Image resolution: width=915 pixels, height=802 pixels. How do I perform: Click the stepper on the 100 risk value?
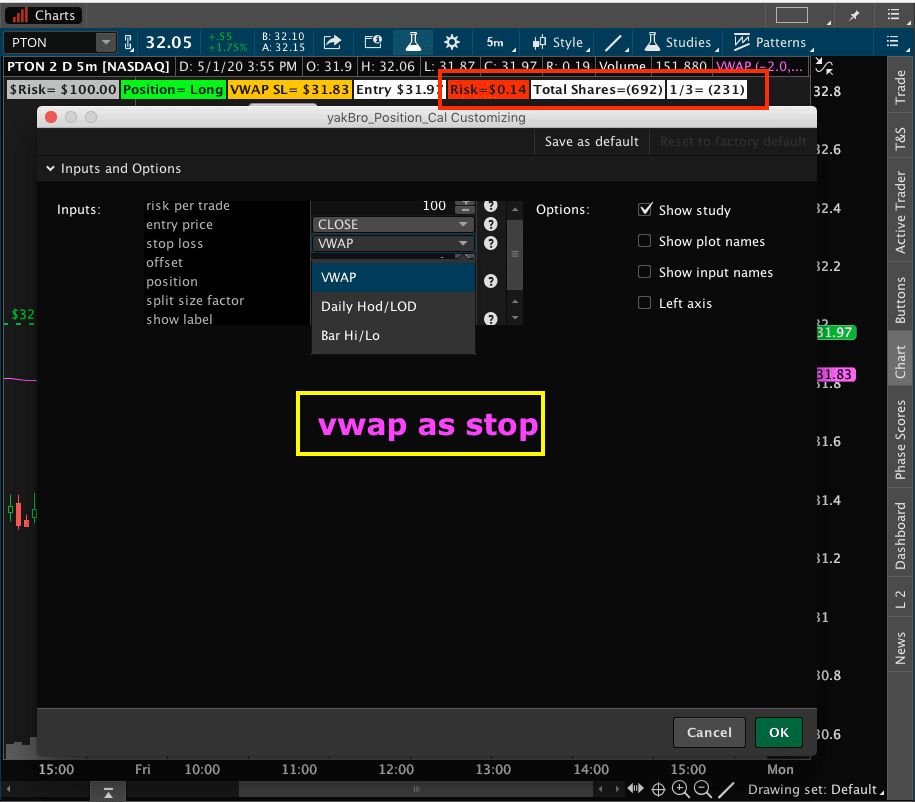tap(465, 205)
